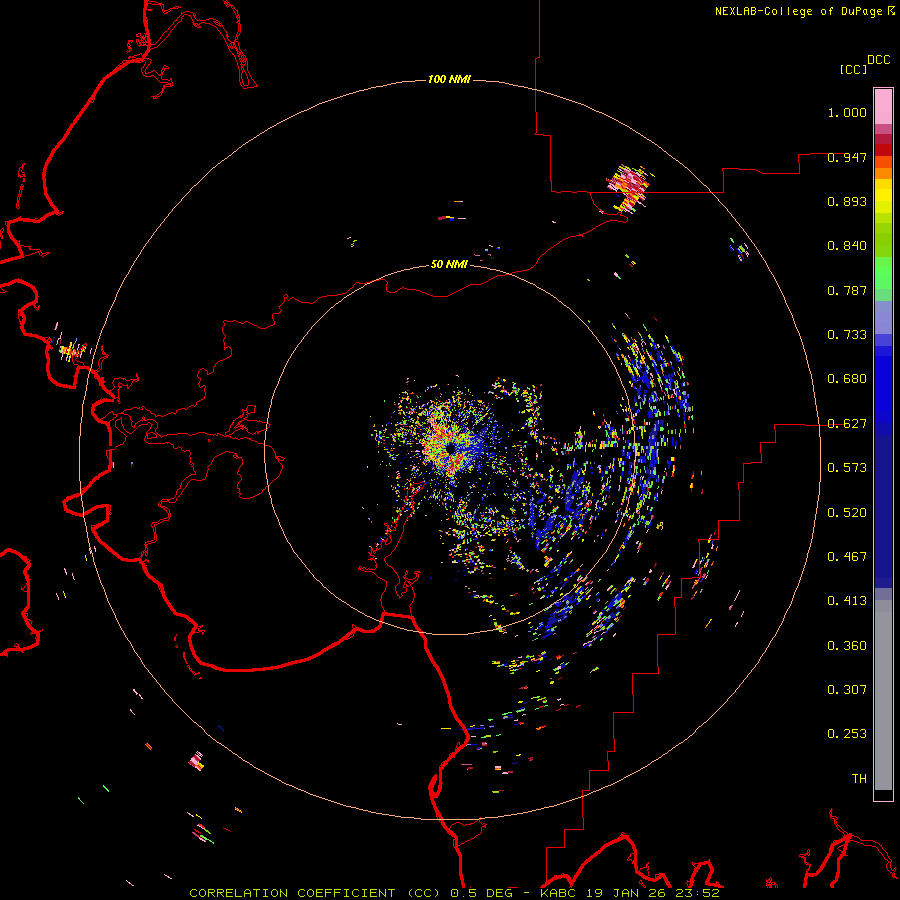Click the 0.573 scale value
The image size is (900, 900).
coord(847,468)
